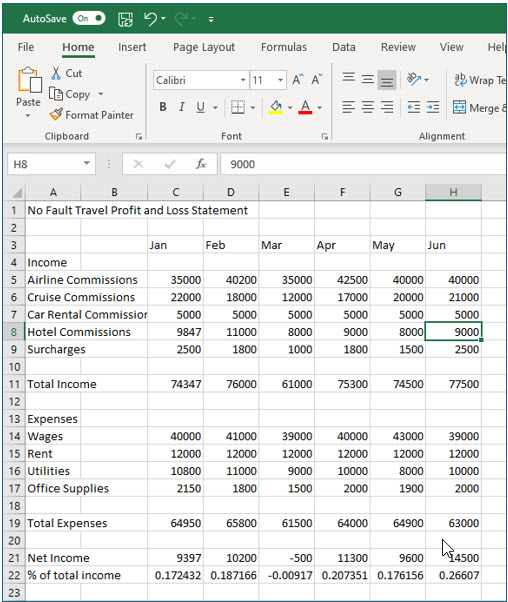This screenshot has width=508, height=602.
Task: Click the Borders icon
Action: (238, 107)
